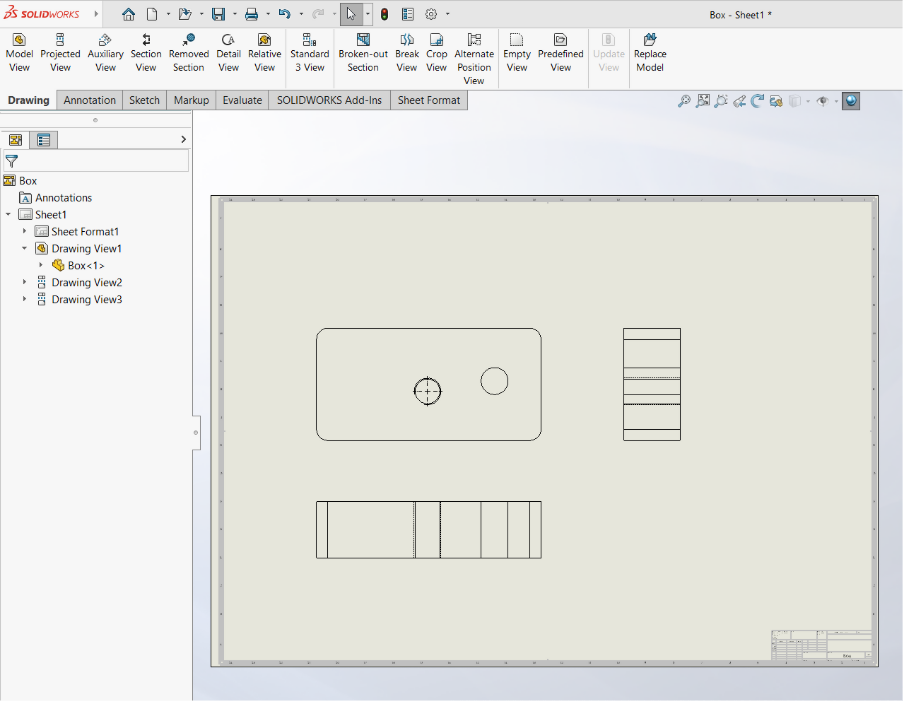Viewport: 903px width, 702px height.
Task: Open the Print dropdown arrow
Action: click(268, 14)
